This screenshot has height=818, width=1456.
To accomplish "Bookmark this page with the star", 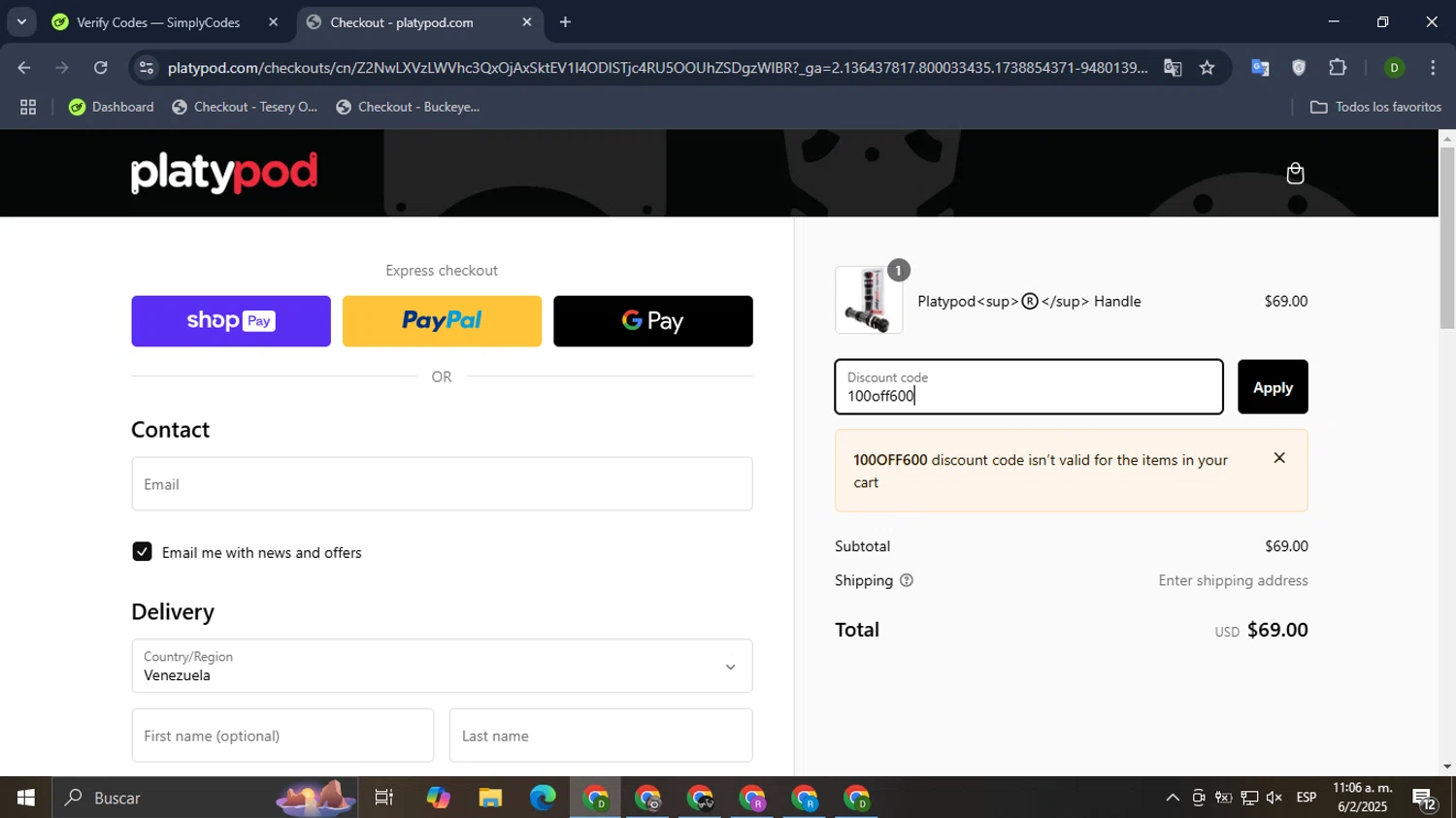I will pyautogui.click(x=1207, y=68).
